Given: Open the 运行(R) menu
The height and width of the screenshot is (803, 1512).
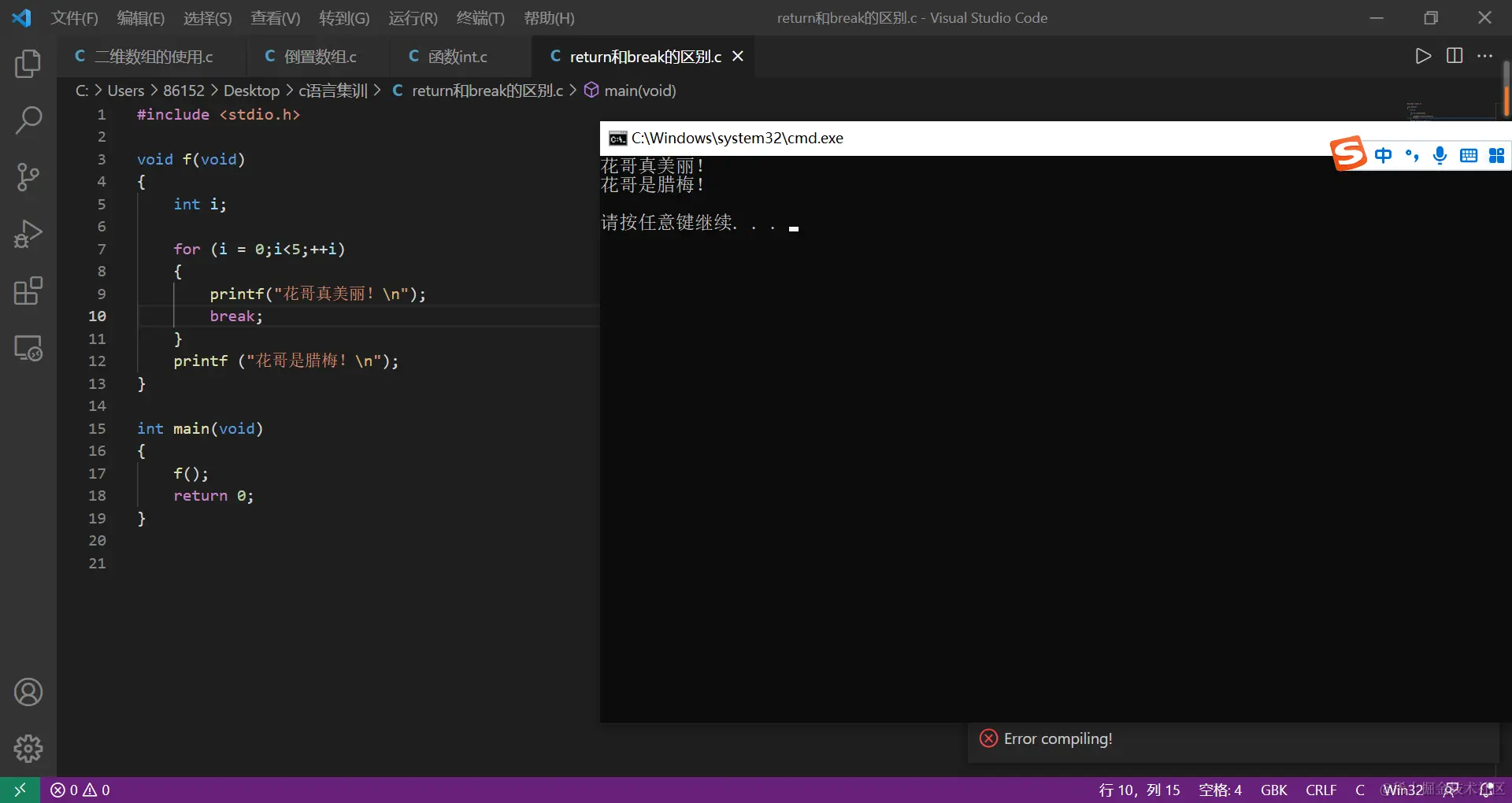Looking at the screenshot, I should click(x=413, y=17).
